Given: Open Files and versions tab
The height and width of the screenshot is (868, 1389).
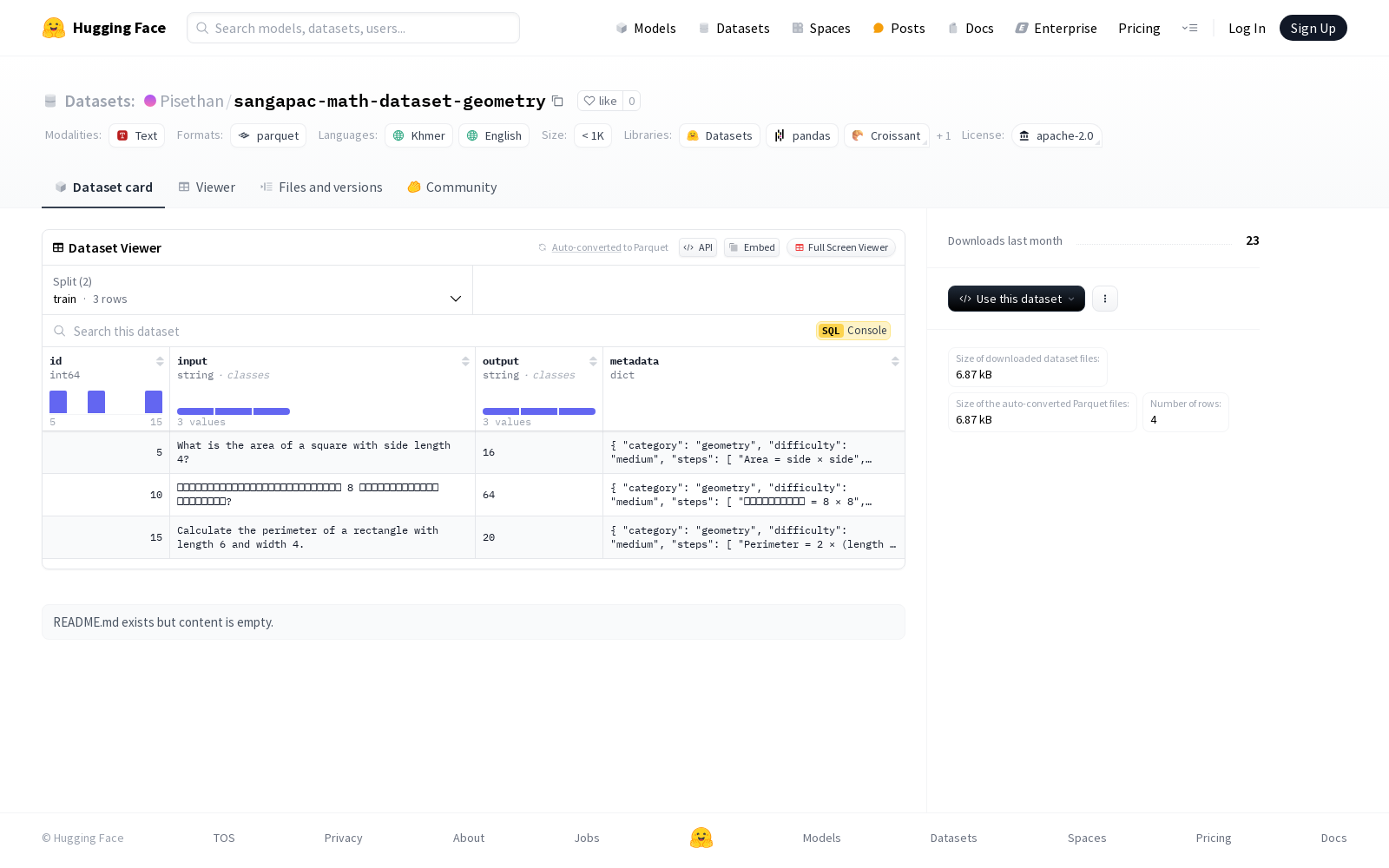Looking at the screenshot, I should click(x=321, y=187).
